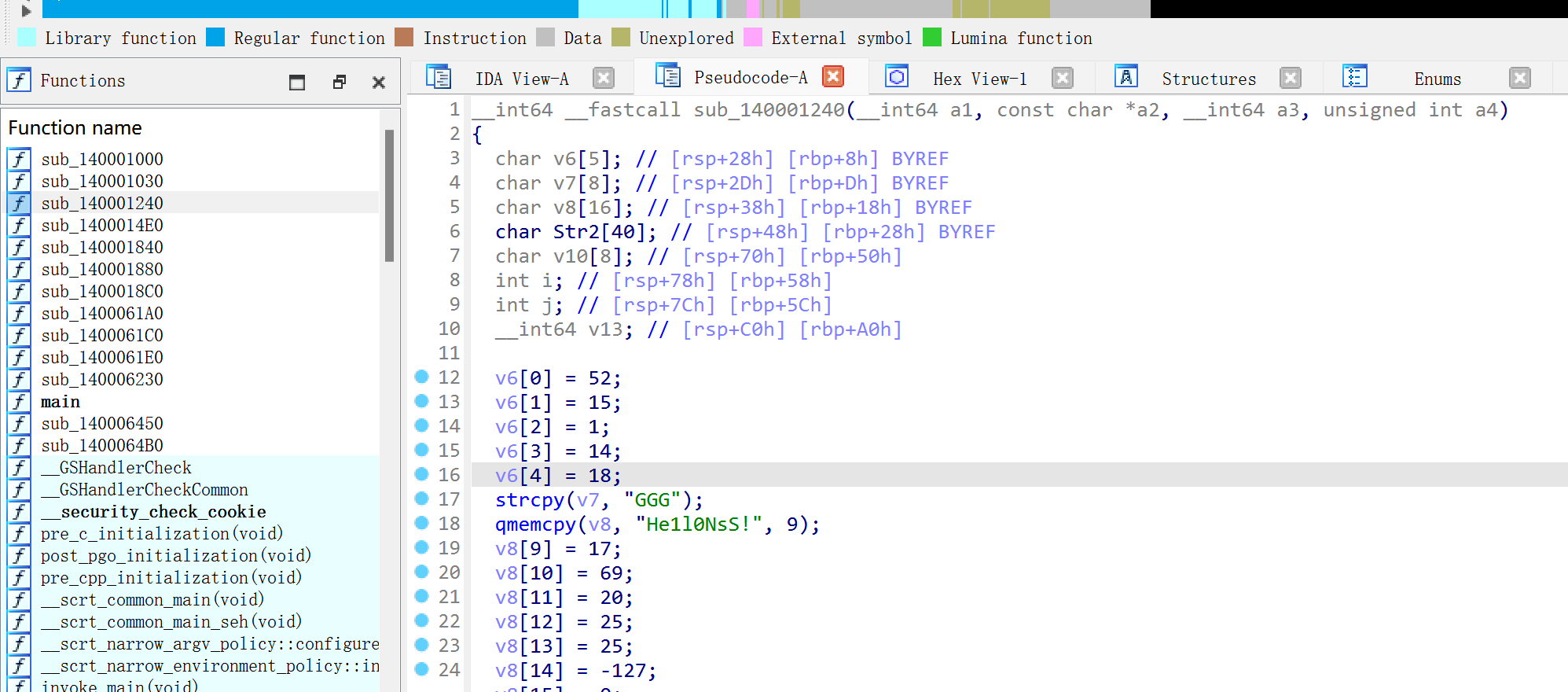Close the Hex View-1 tab

point(1063,78)
